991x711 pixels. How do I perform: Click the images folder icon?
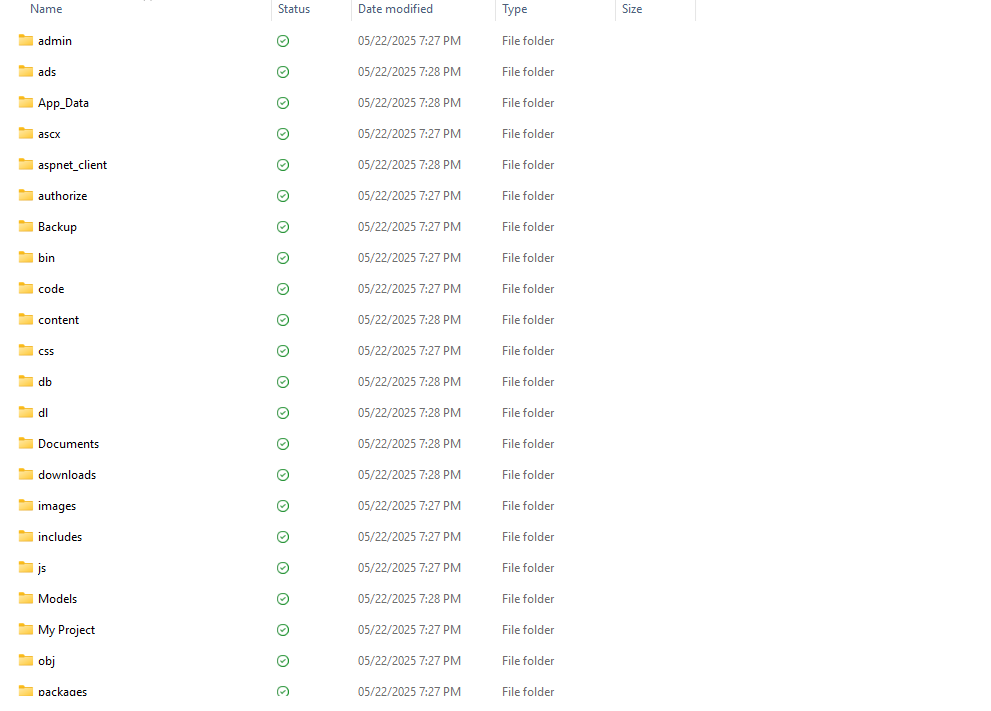click(26, 506)
